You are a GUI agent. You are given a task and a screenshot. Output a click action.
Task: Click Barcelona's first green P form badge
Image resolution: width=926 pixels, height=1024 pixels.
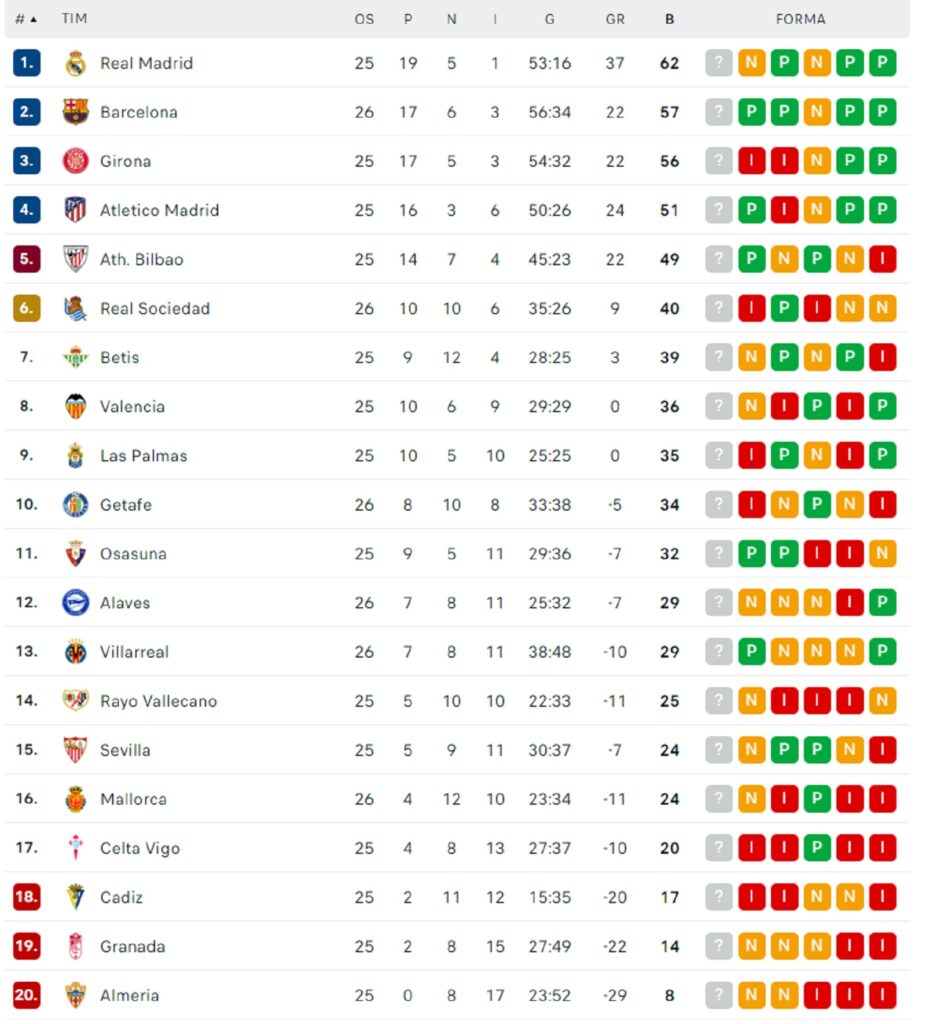[752, 112]
